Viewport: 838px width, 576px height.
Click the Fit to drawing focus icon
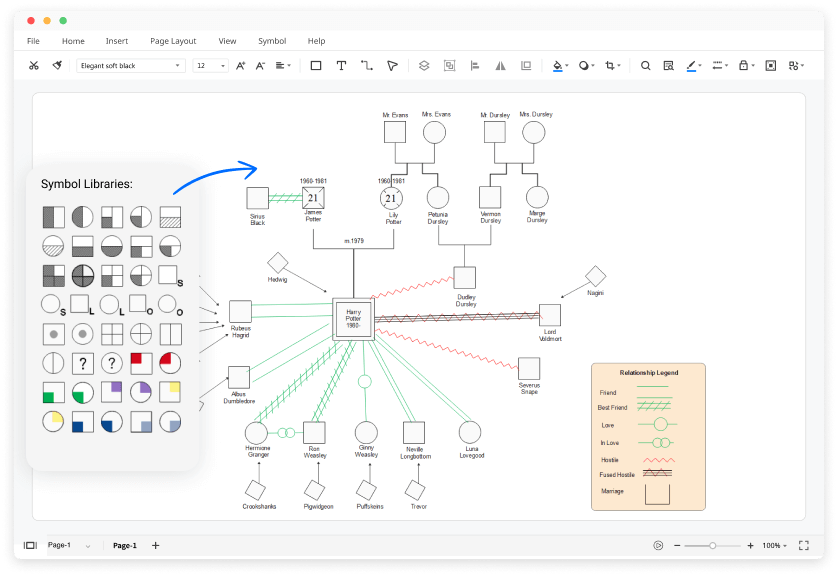tap(771, 66)
